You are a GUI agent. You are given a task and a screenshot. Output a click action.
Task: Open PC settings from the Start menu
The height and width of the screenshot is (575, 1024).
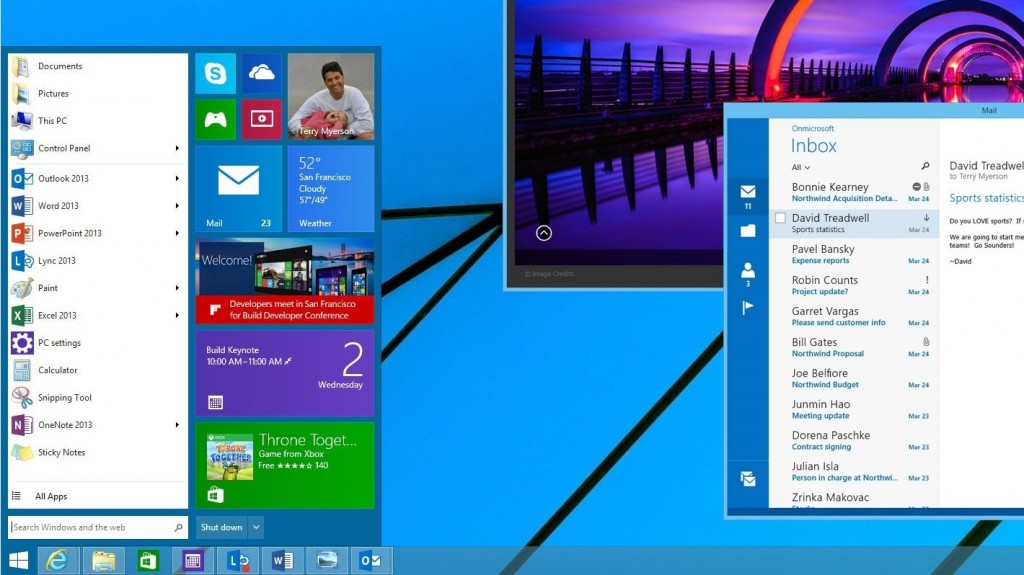pos(98,343)
